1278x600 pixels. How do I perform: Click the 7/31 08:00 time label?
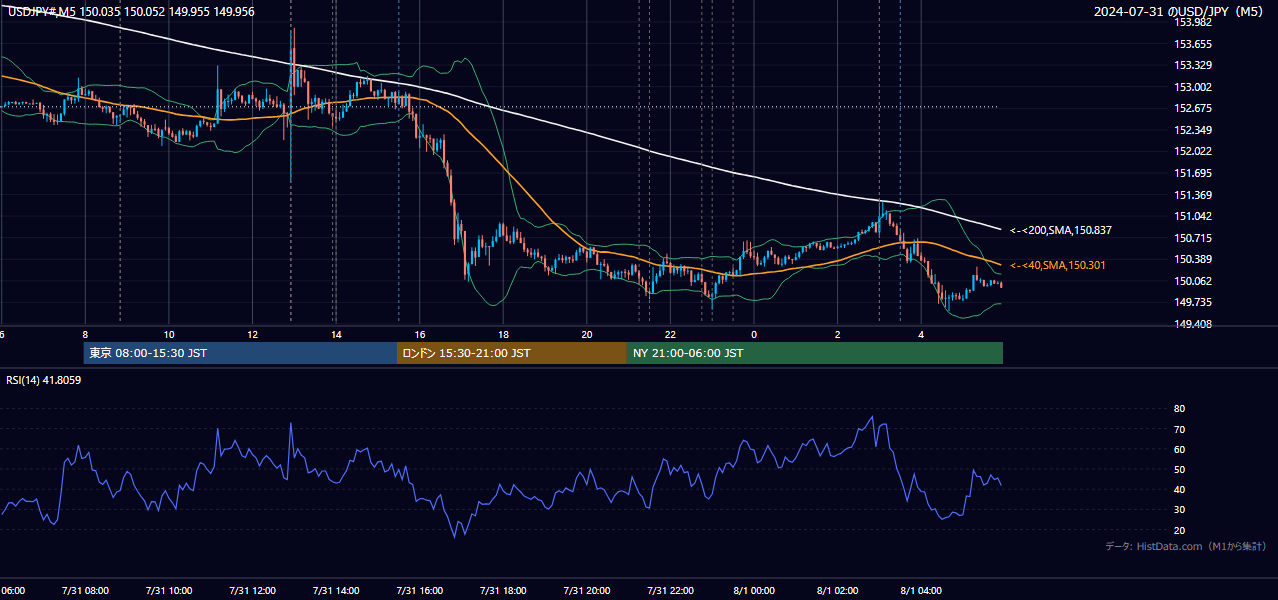(x=85, y=590)
